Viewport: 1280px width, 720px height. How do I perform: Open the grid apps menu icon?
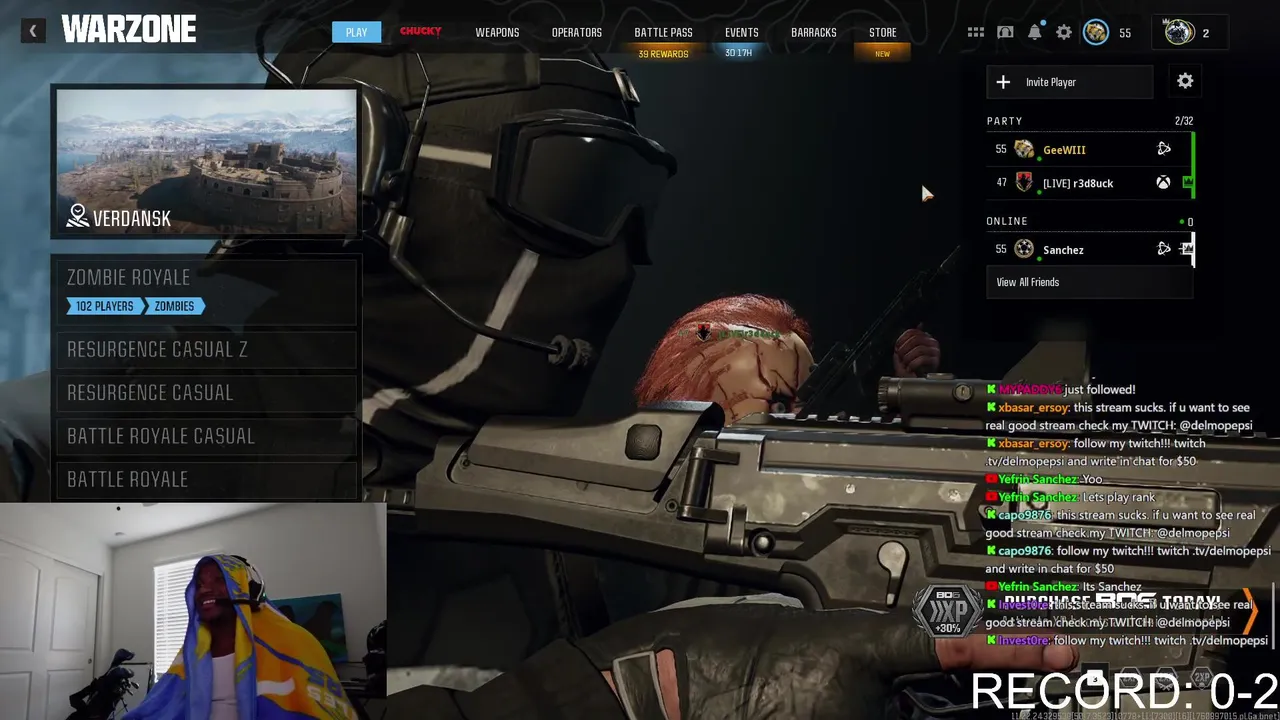(x=975, y=32)
